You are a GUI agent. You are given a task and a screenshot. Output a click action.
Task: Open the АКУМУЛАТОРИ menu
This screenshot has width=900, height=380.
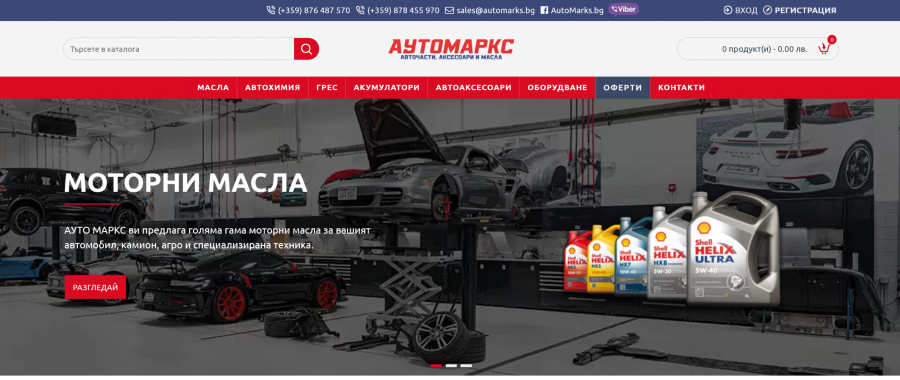coord(387,88)
